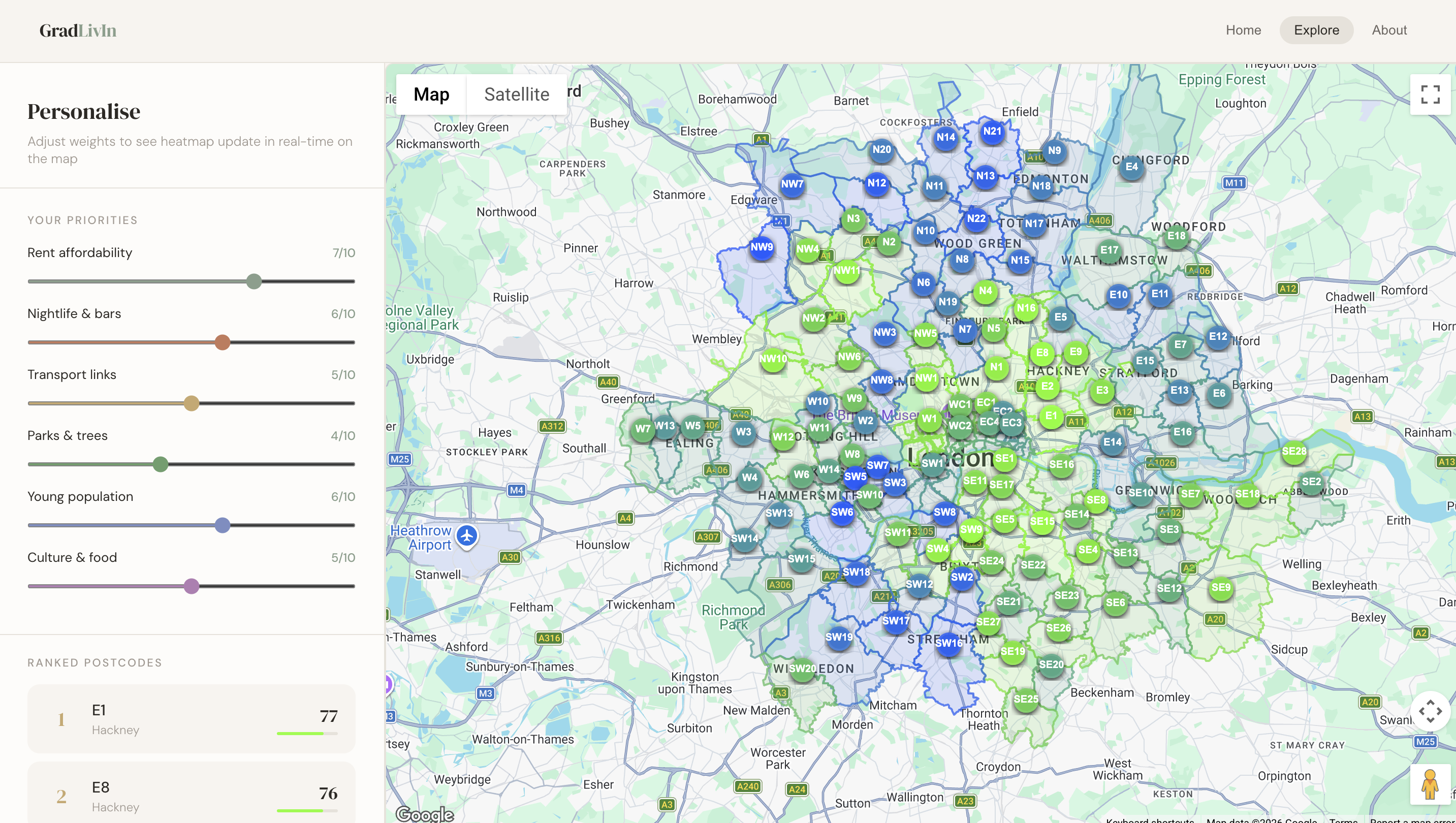The width and height of the screenshot is (1456, 823).
Task: Select the SE28 postcode marker
Action: click(x=1293, y=452)
